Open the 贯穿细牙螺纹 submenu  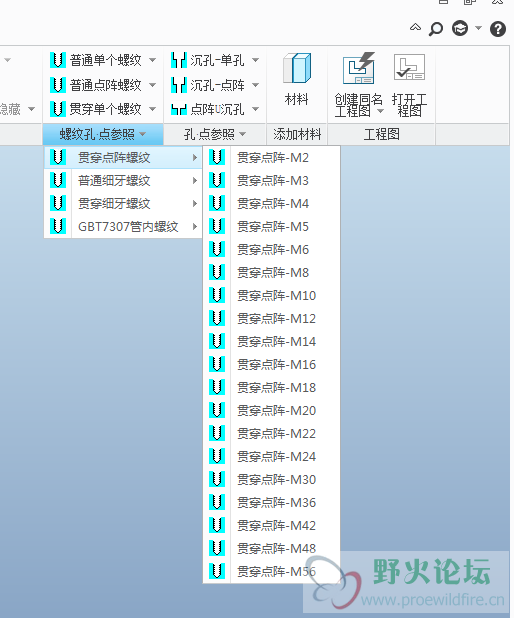(x=123, y=203)
